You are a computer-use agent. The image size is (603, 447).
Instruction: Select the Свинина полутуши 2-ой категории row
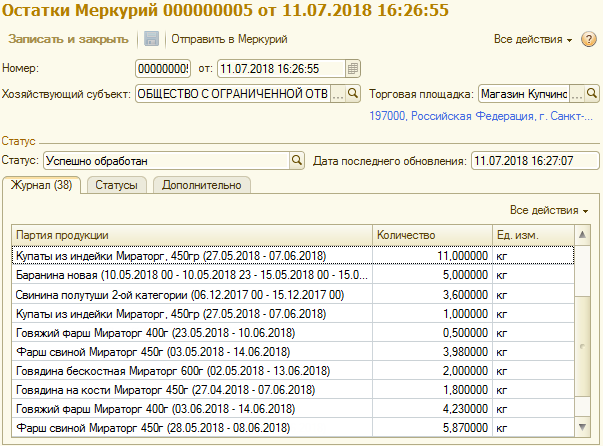pyautogui.click(x=293, y=295)
